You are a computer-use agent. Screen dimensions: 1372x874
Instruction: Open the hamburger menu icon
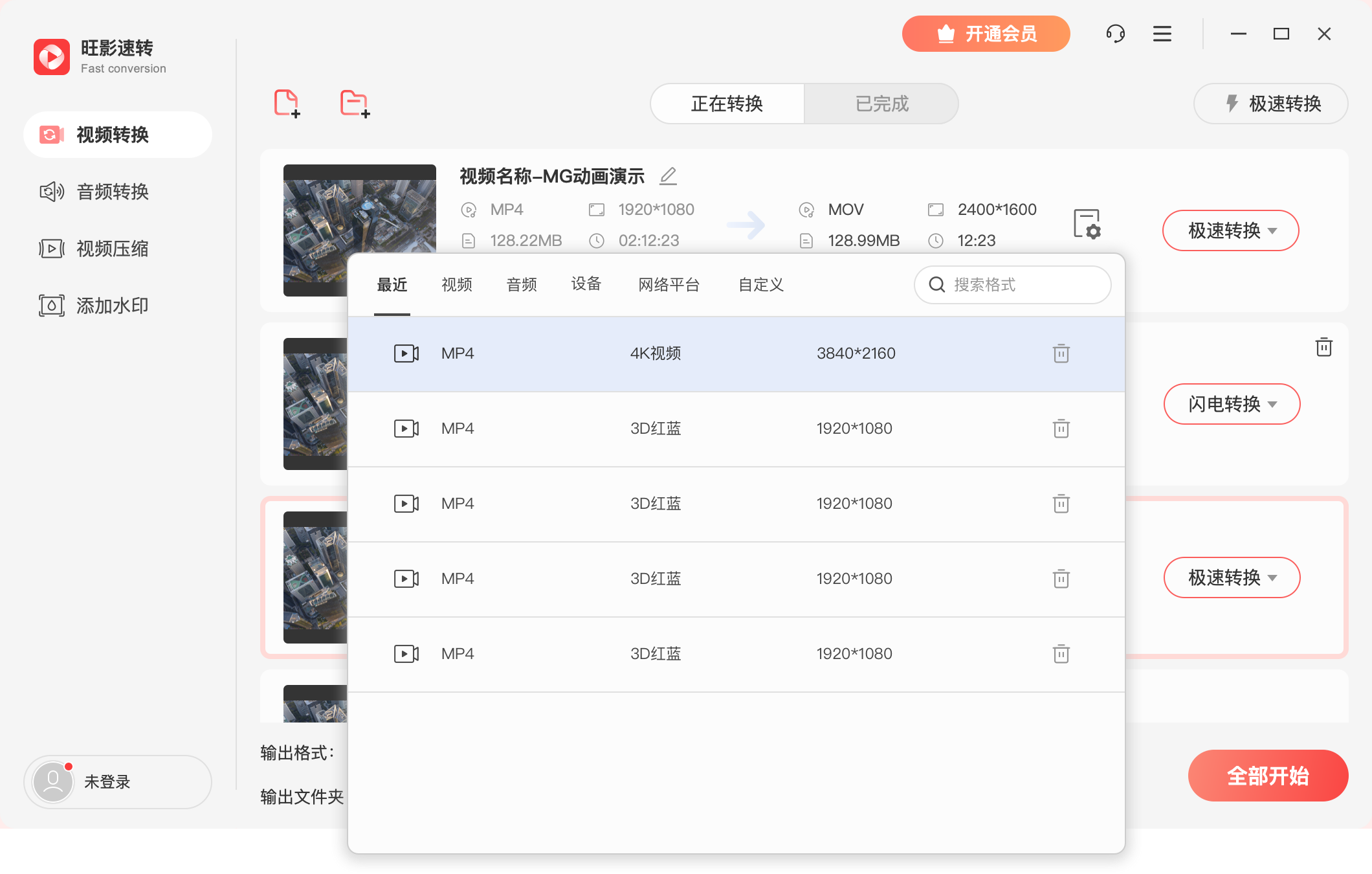click(x=1162, y=34)
